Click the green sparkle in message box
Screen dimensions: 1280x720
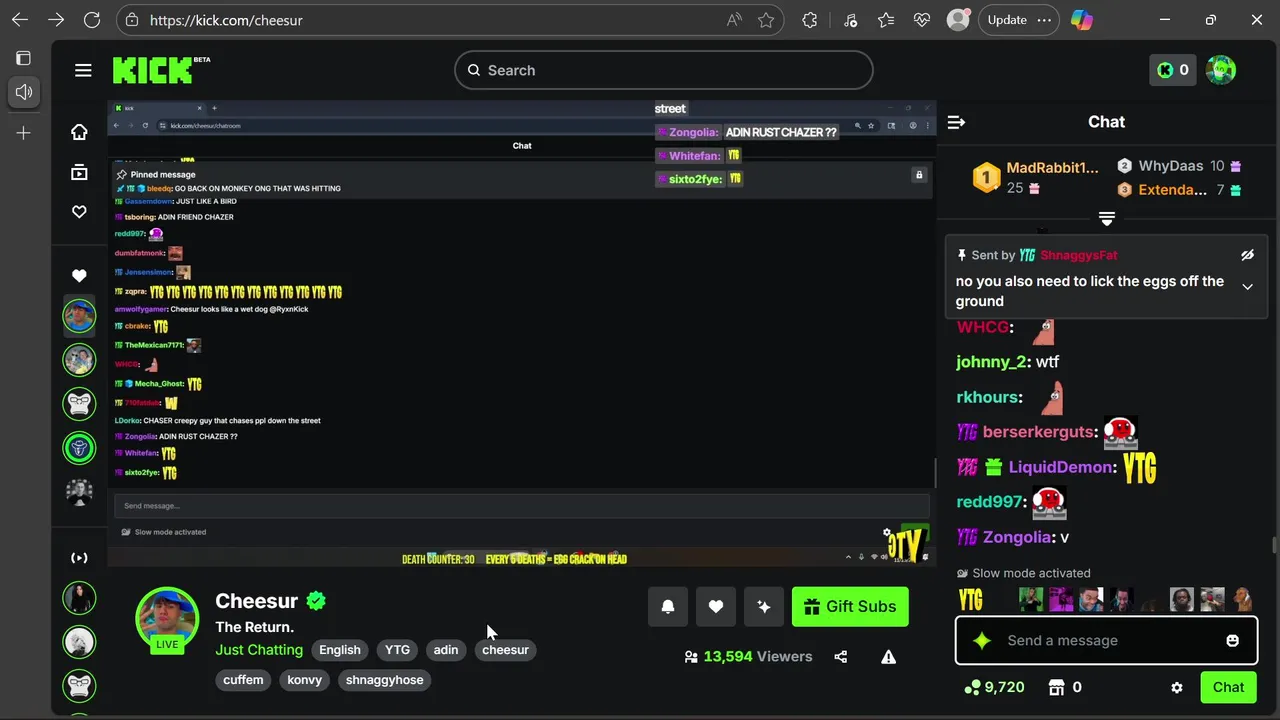pyautogui.click(x=982, y=641)
